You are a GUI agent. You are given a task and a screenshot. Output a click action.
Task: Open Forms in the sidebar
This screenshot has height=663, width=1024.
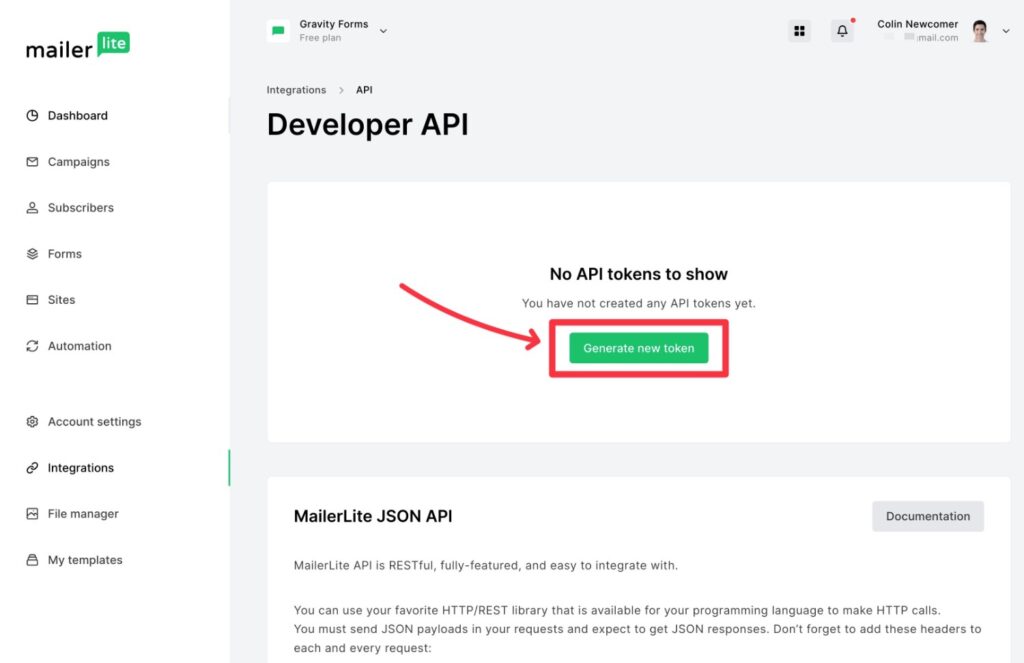(x=64, y=254)
